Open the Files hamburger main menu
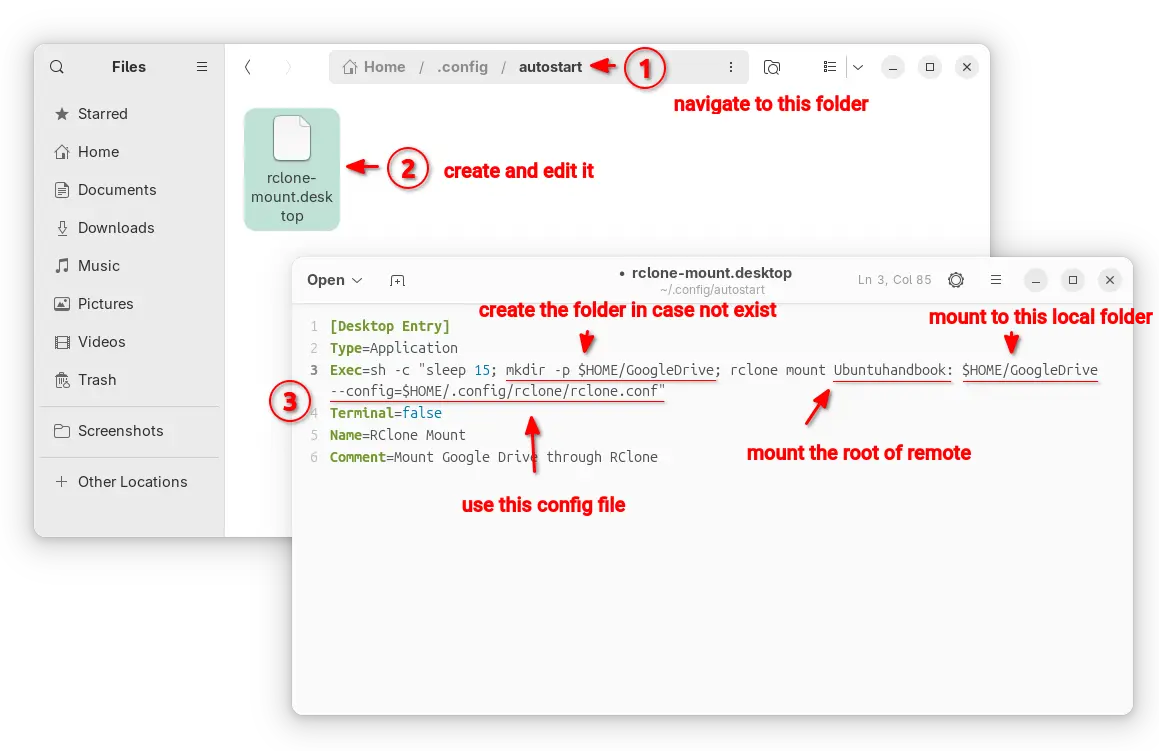 (x=202, y=67)
